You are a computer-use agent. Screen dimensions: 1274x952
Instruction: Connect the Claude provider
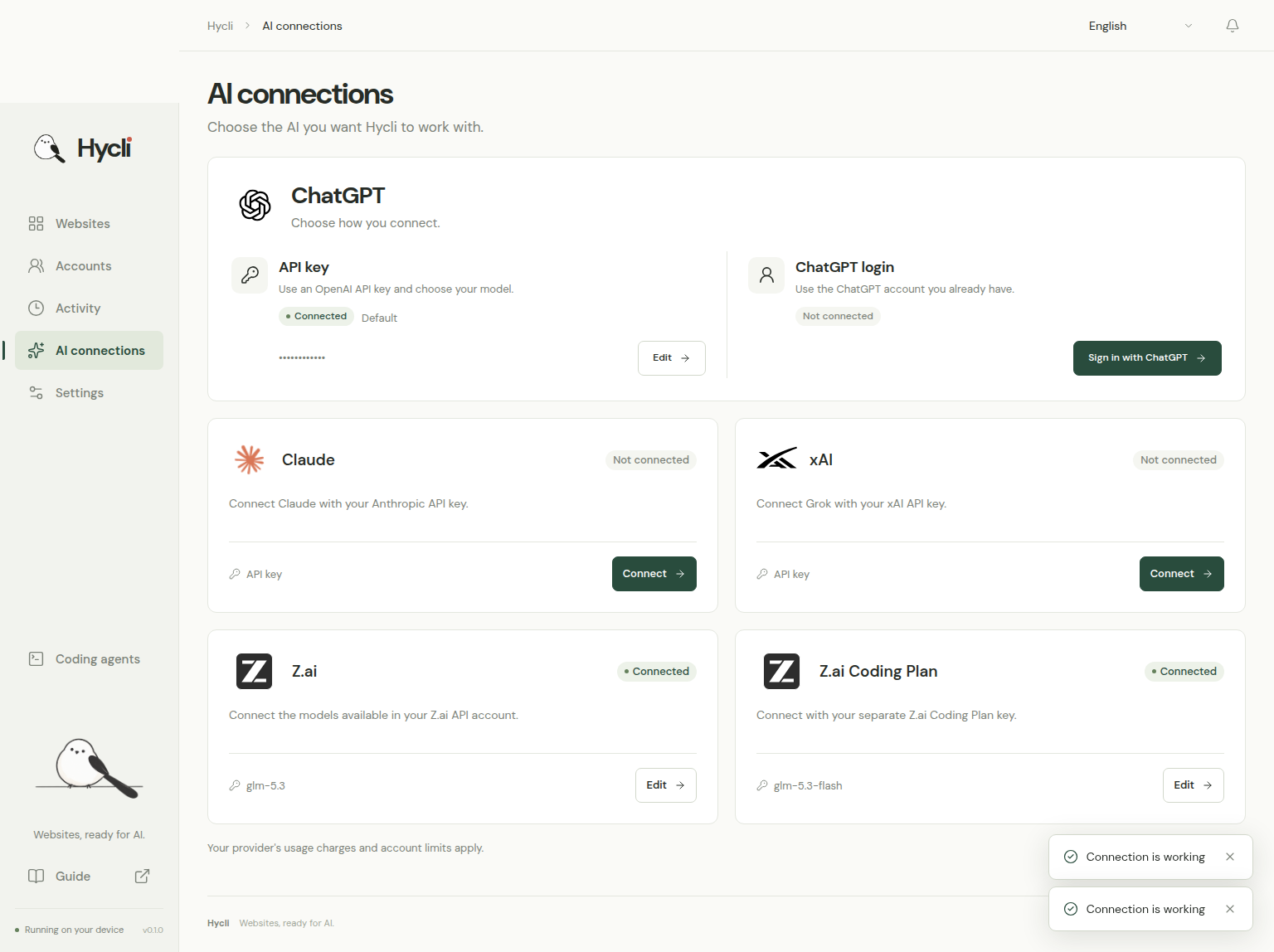pos(654,574)
